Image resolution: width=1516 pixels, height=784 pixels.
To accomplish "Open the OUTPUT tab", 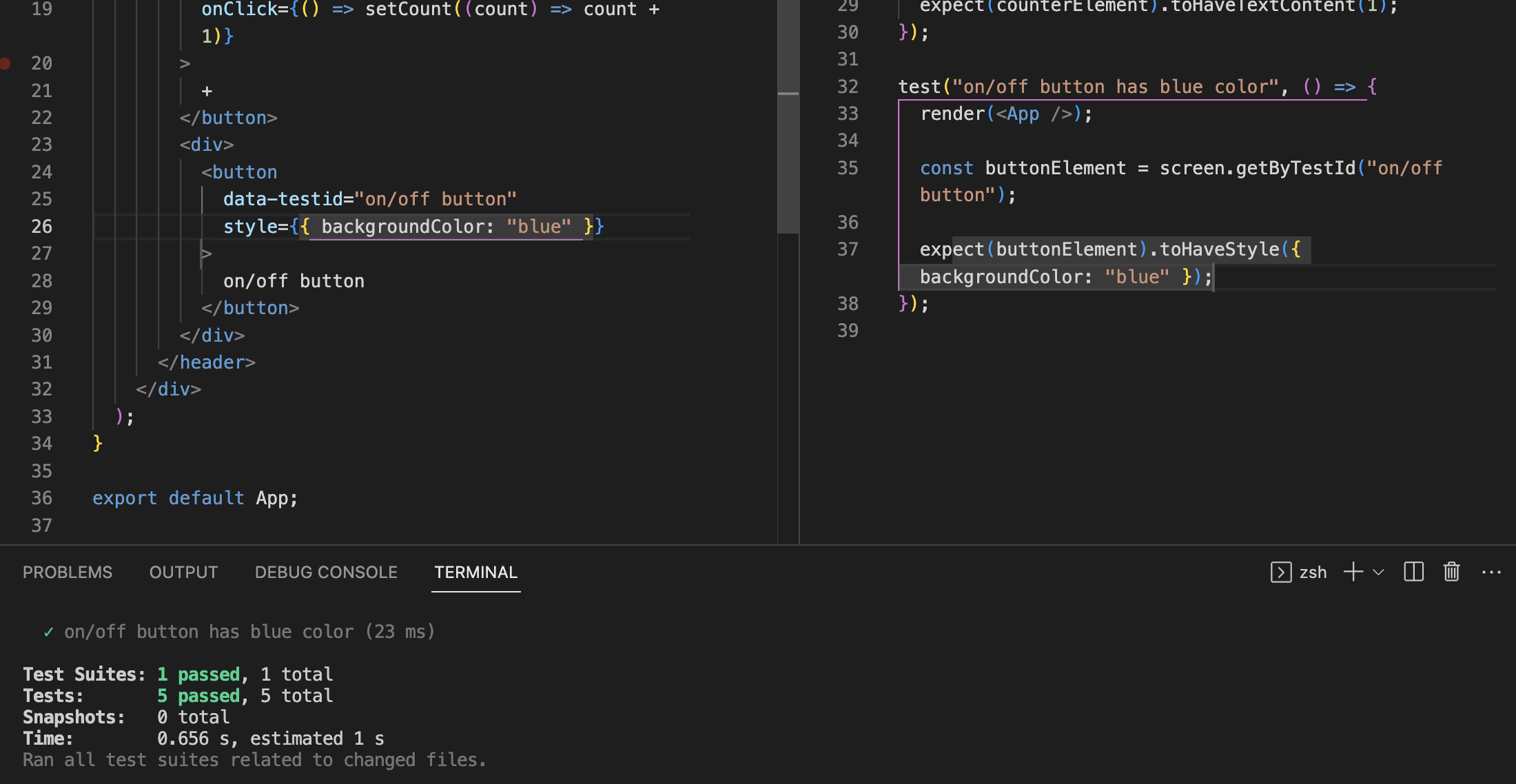I will pos(183,572).
